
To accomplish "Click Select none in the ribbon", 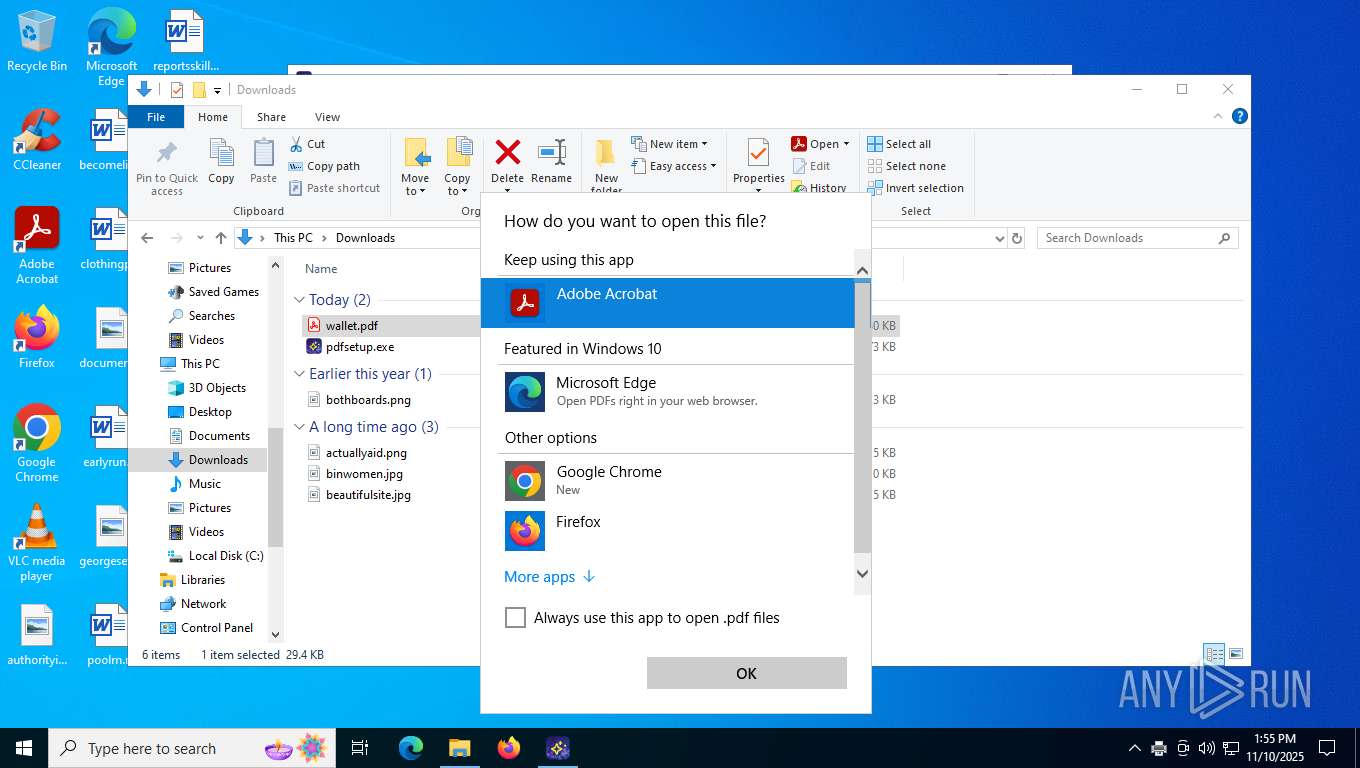I will pyautogui.click(x=906, y=166).
